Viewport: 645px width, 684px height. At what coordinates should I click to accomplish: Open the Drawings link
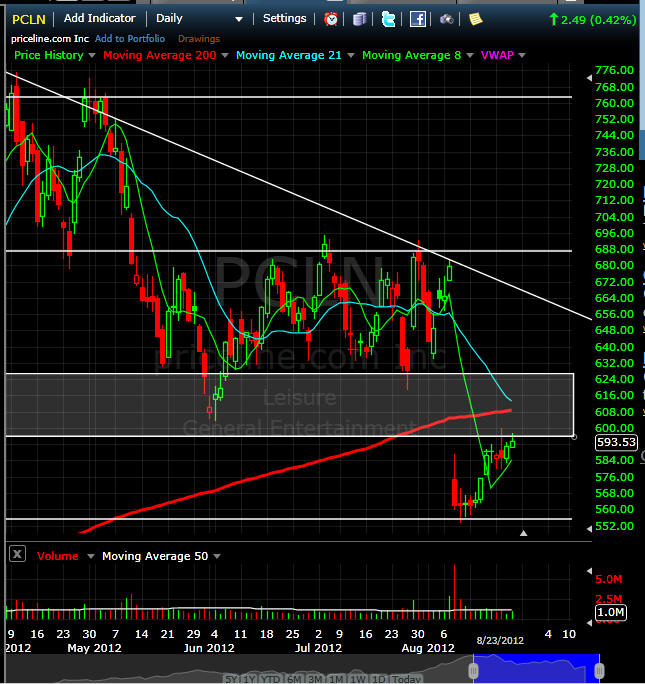[199, 39]
